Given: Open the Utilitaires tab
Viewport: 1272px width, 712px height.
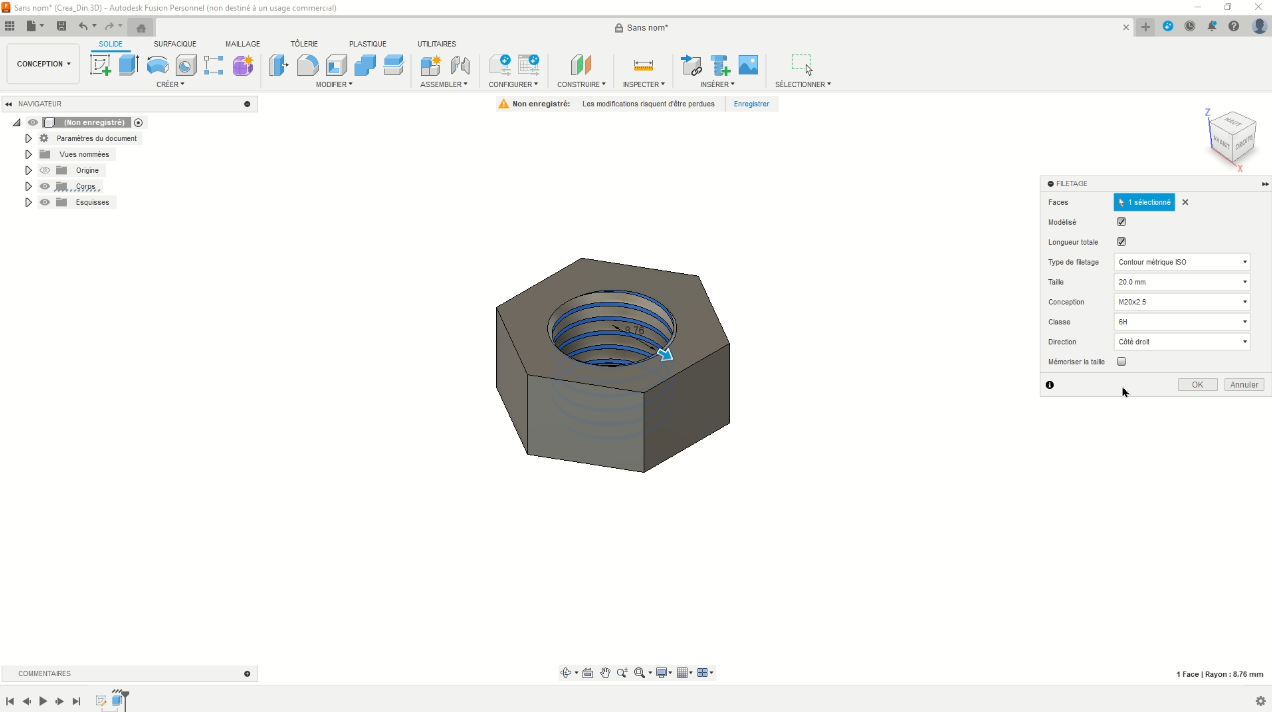Looking at the screenshot, I should 436,44.
